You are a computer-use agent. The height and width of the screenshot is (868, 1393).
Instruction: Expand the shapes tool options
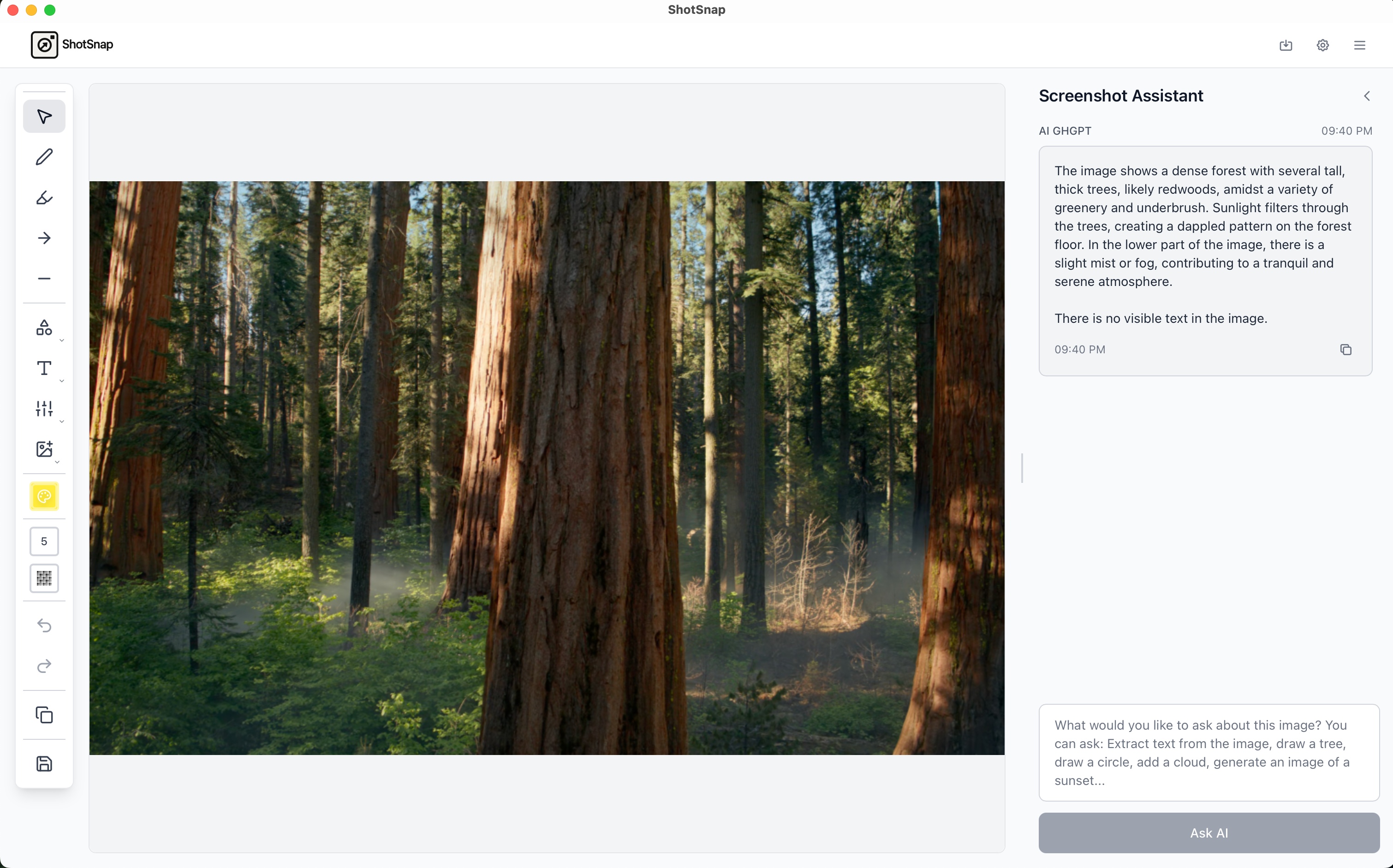pos(62,340)
